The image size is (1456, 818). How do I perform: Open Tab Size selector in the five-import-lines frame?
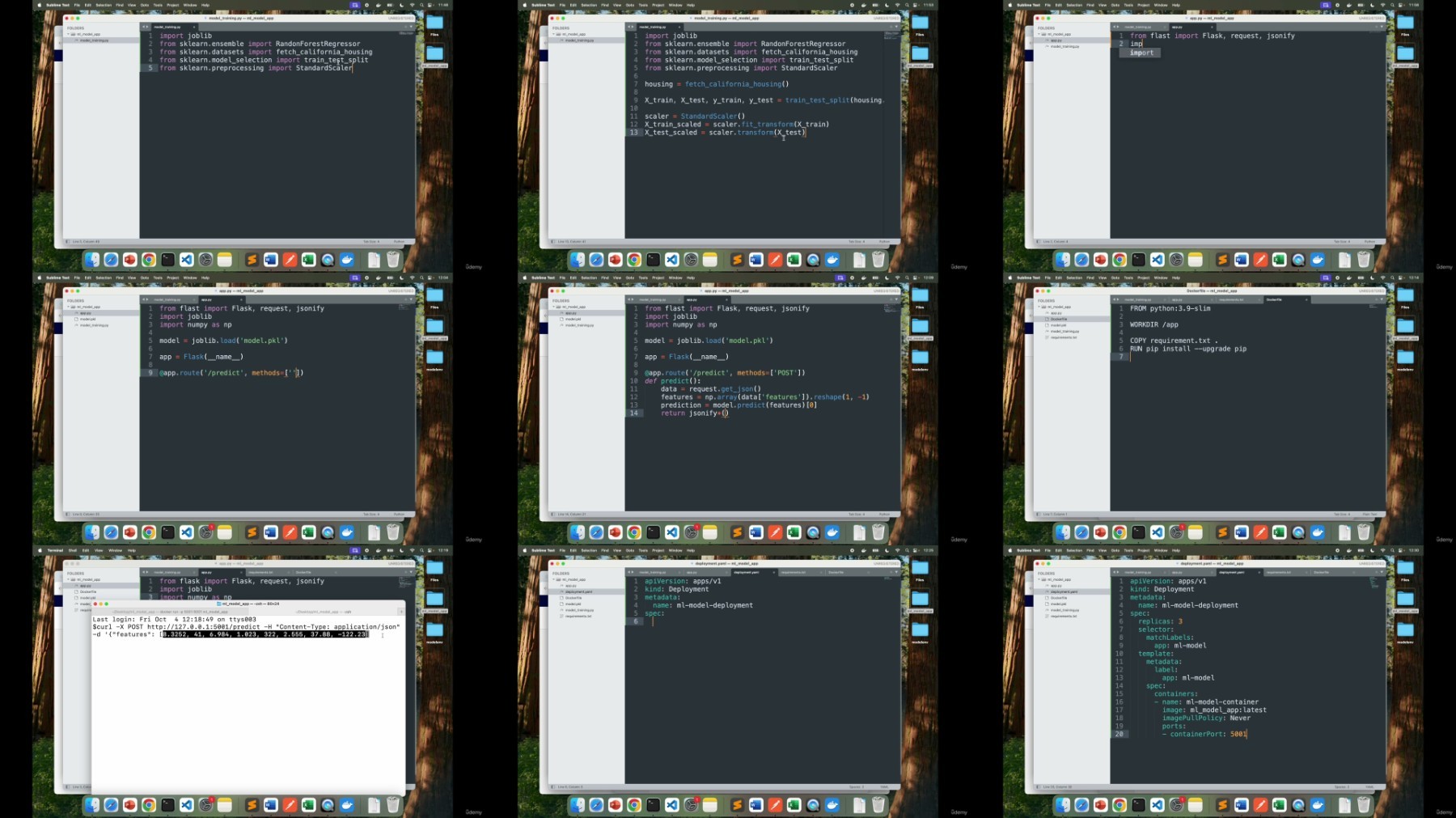[x=370, y=241]
